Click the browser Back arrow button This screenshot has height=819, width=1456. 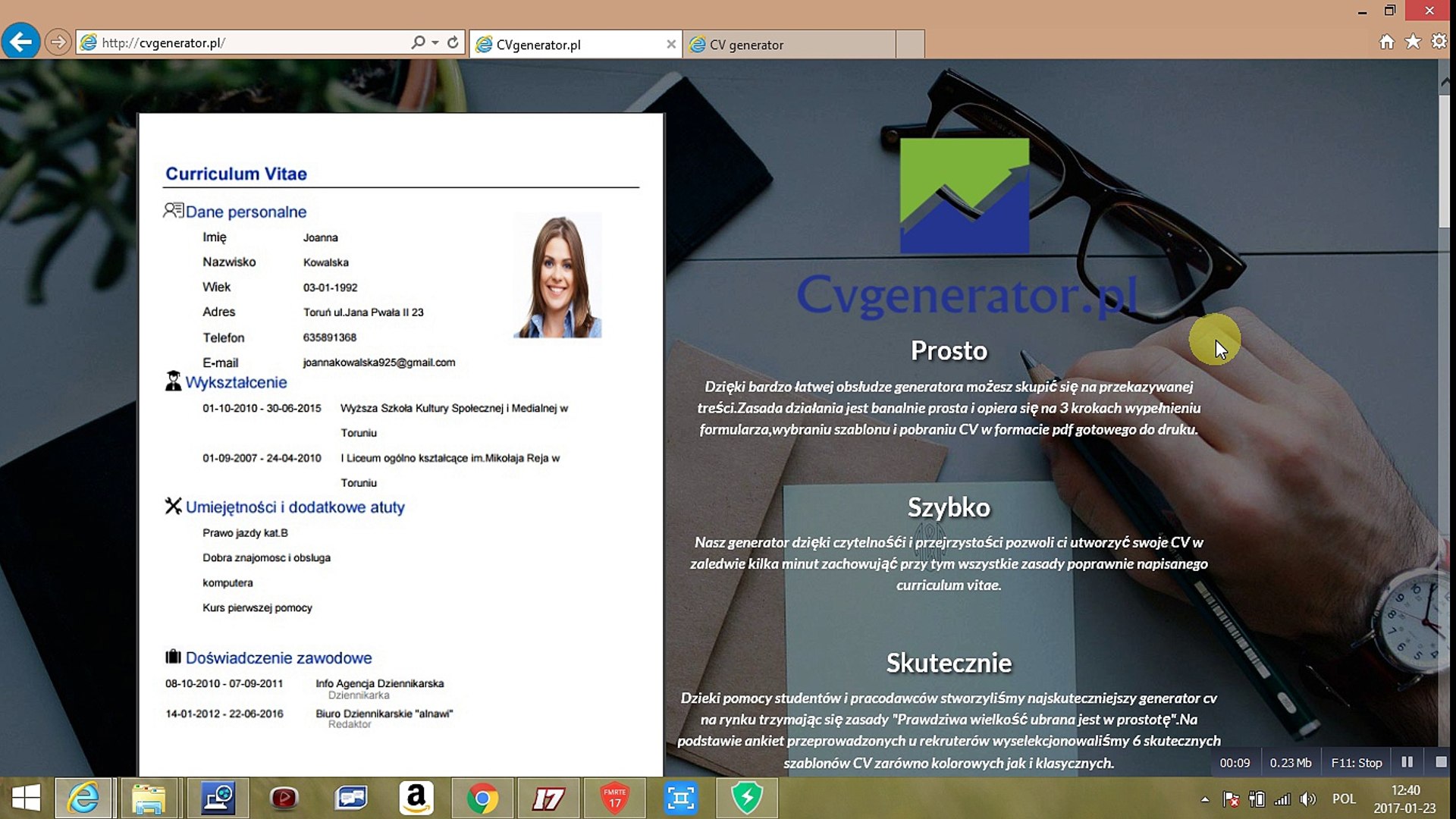point(20,42)
